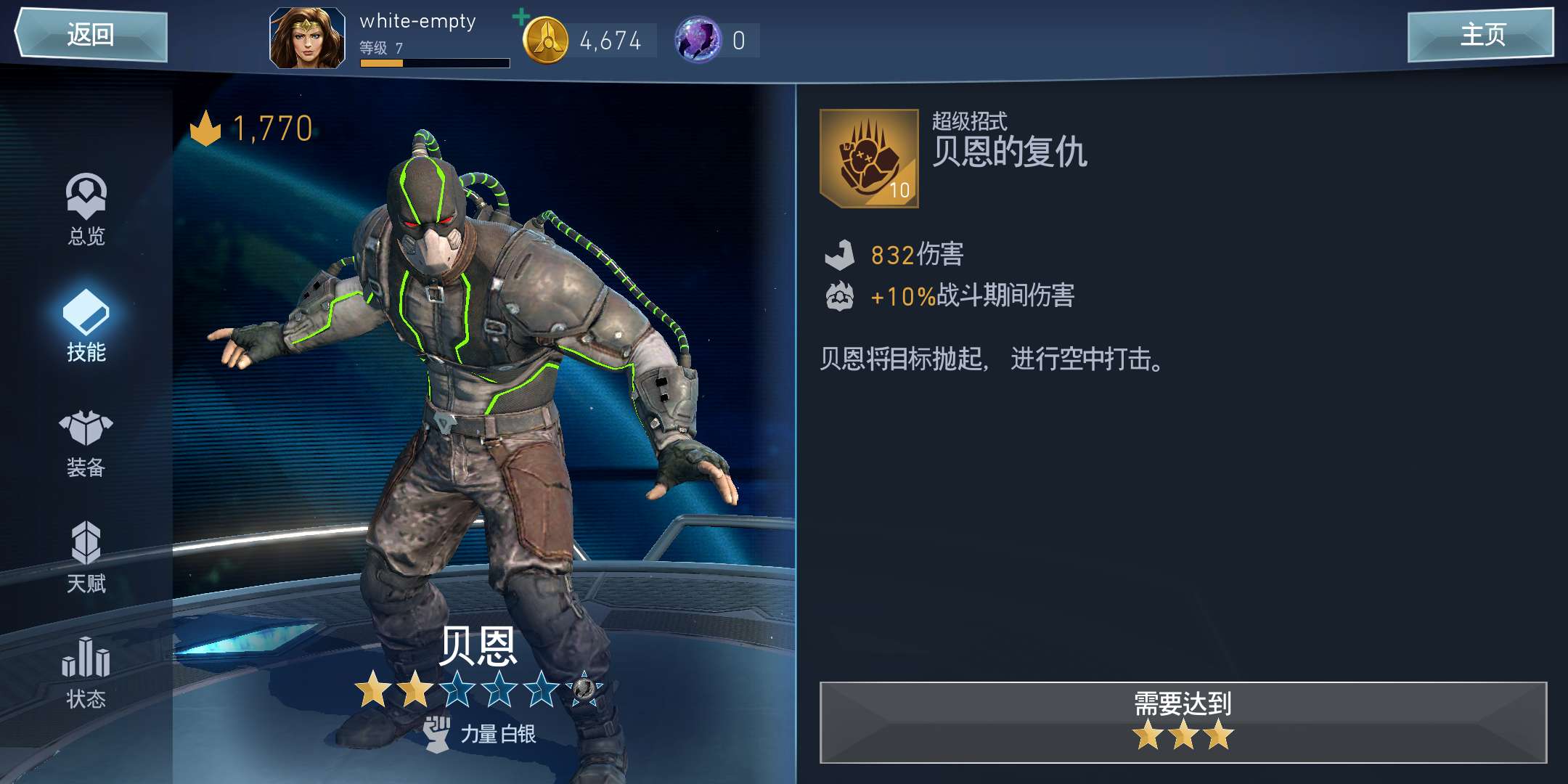Tap the Wonder Woman player avatar
1568x784 pixels.
click(308, 38)
